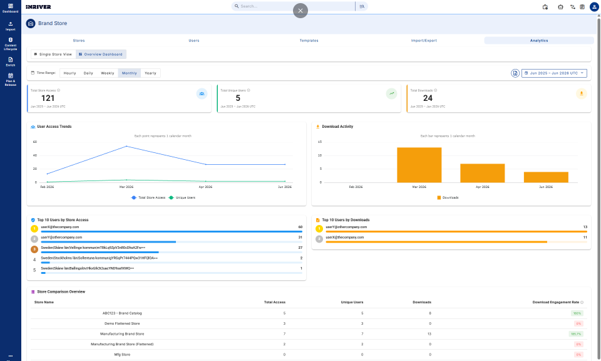601x361 pixels.
Task: Click the magnifier icon in search bar
Action: click(236, 6)
